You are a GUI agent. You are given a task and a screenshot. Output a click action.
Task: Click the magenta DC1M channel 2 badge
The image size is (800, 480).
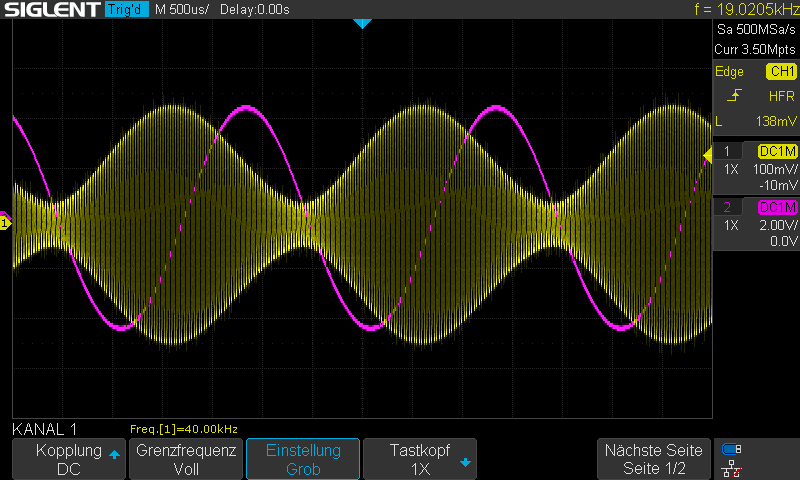click(x=777, y=207)
